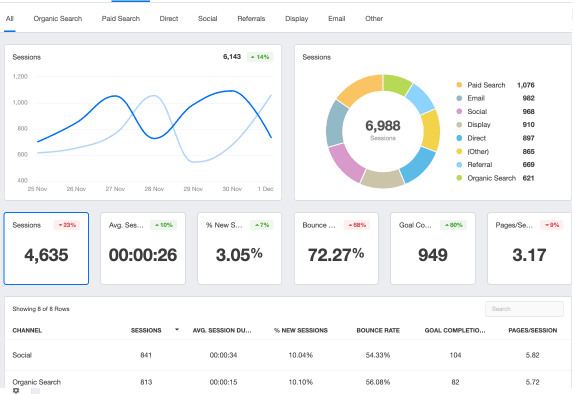
Task: Select the Goal Completions 949 card
Action: point(433,248)
